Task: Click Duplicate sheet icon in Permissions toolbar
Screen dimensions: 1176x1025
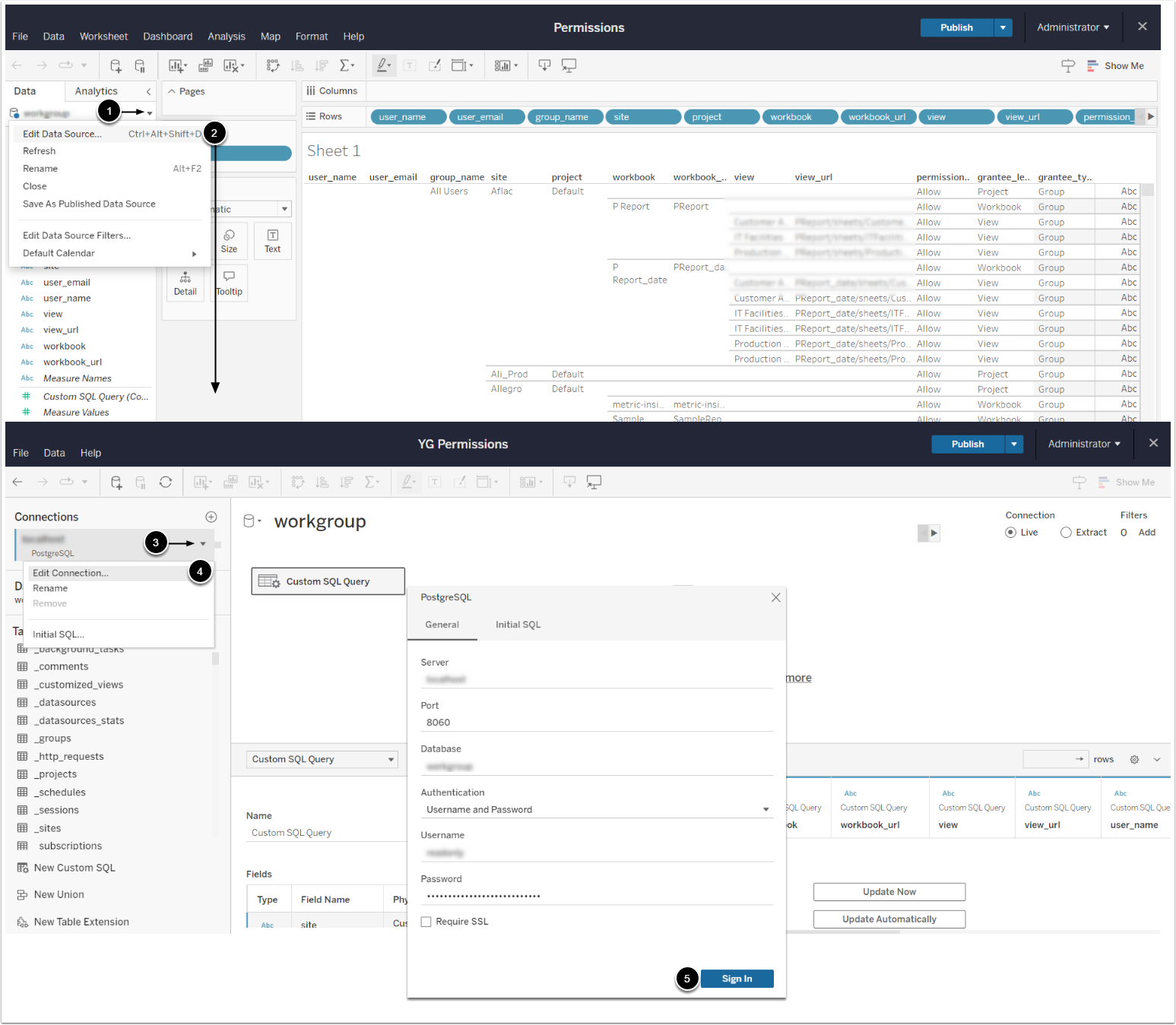Action: pyautogui.click(x=205, y=66)
